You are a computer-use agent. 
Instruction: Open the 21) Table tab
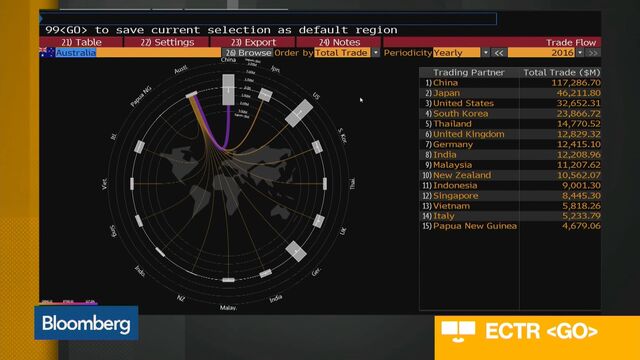point(81,42)
